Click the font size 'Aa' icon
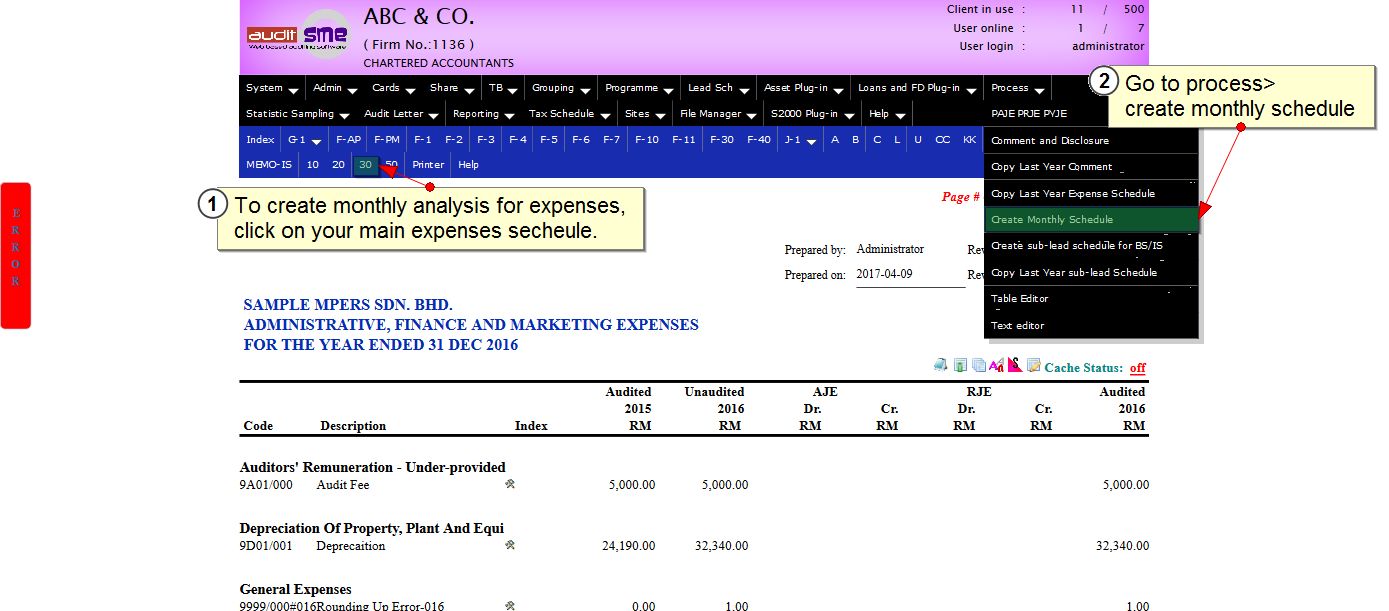Image resolution: width=1389 pixels, height=611 pixels. point(996,366)
